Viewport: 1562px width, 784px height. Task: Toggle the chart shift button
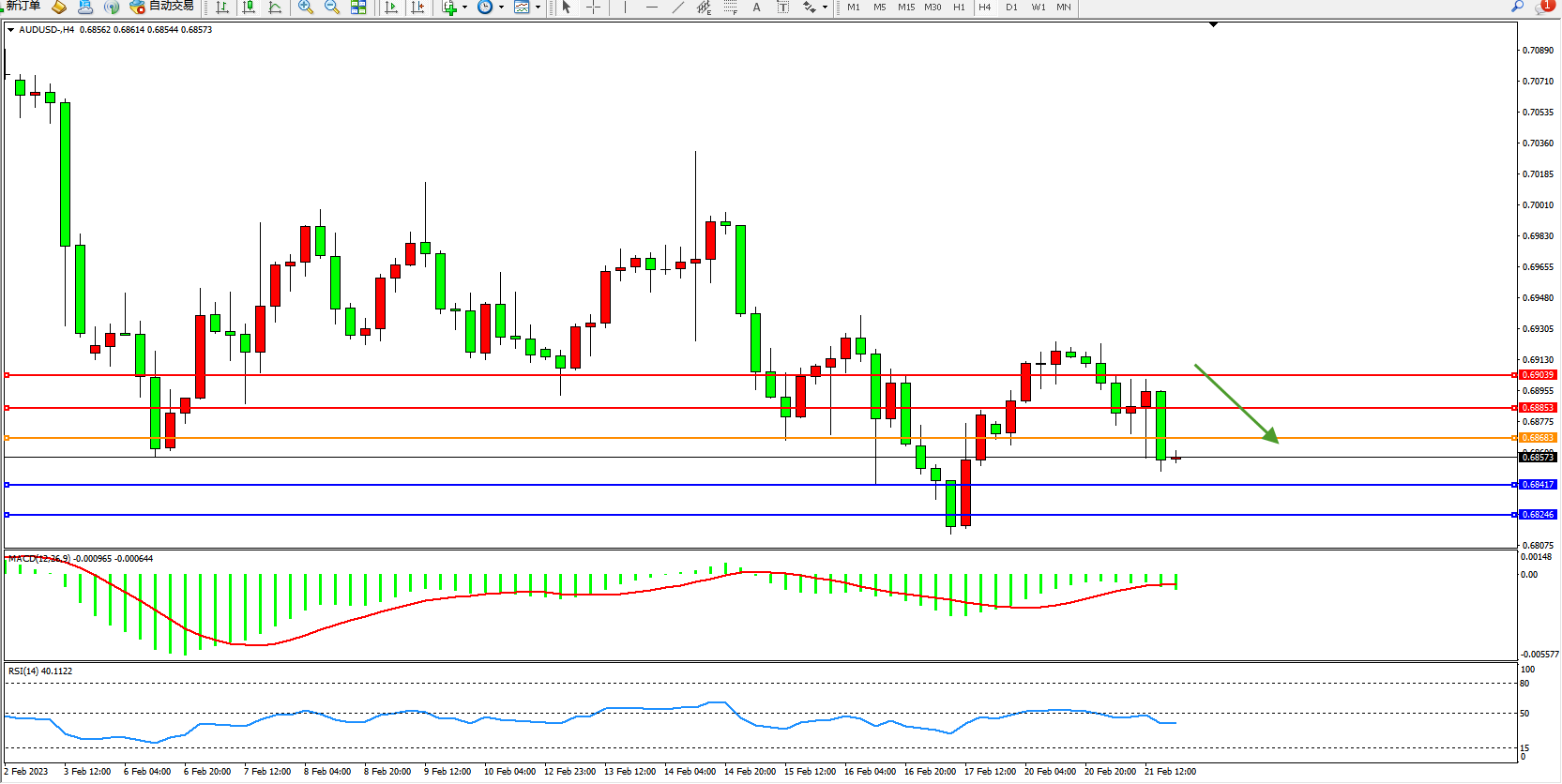point(417,7)
